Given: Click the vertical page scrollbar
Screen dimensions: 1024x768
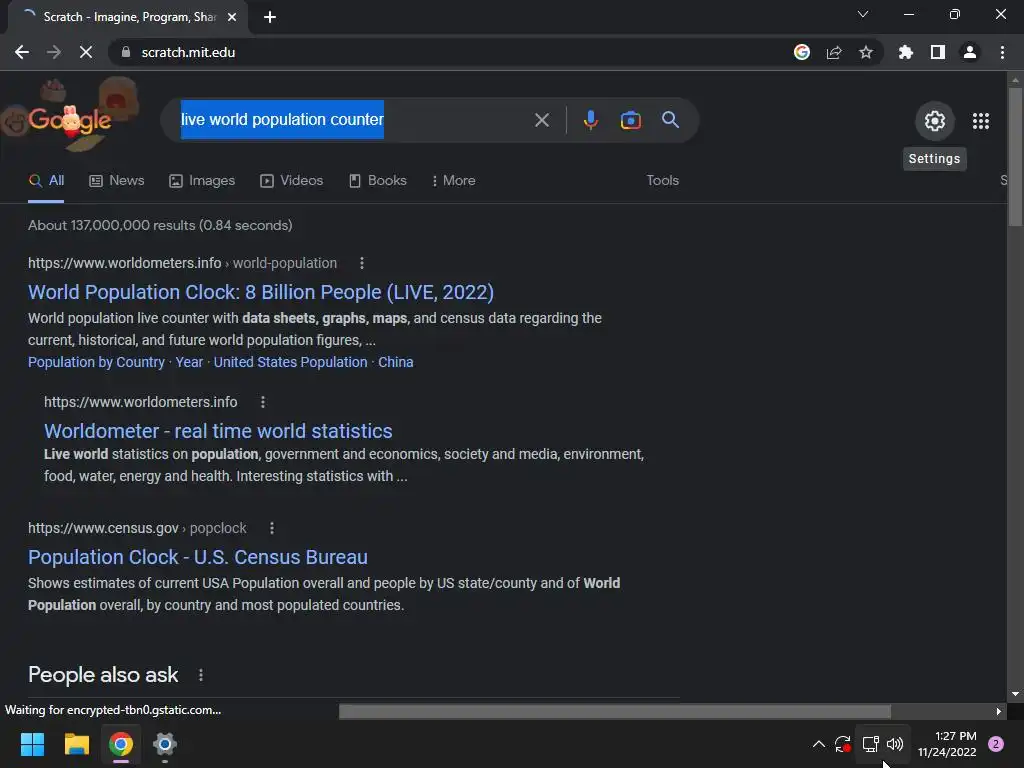Looking at the screenshot, I should 1015,157.
